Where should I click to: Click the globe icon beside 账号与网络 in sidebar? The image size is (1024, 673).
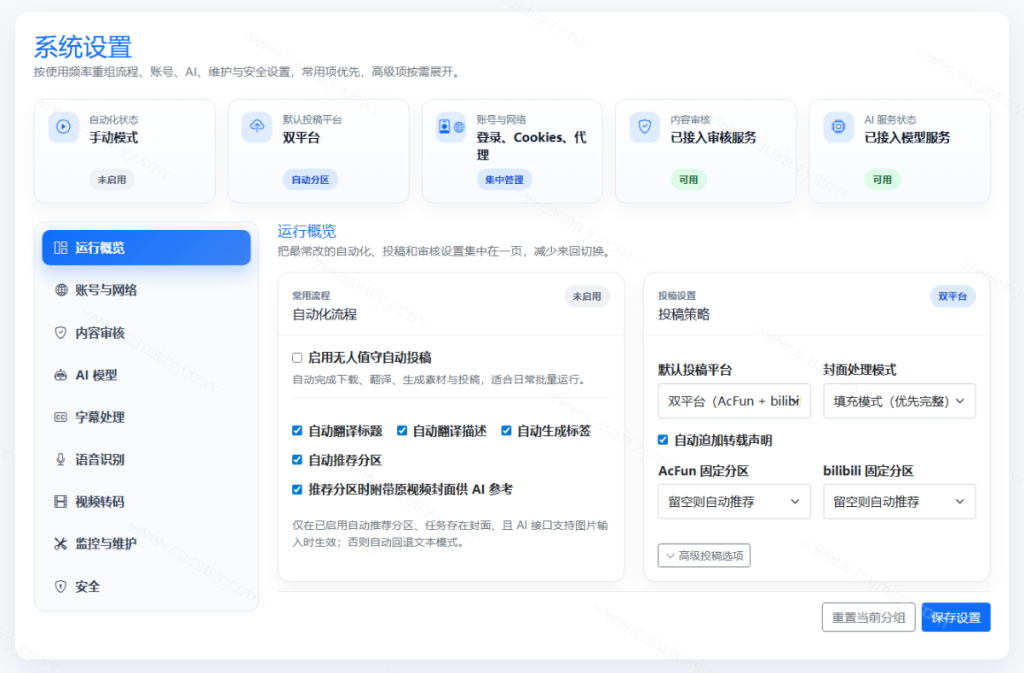click(x=61, y=290)
